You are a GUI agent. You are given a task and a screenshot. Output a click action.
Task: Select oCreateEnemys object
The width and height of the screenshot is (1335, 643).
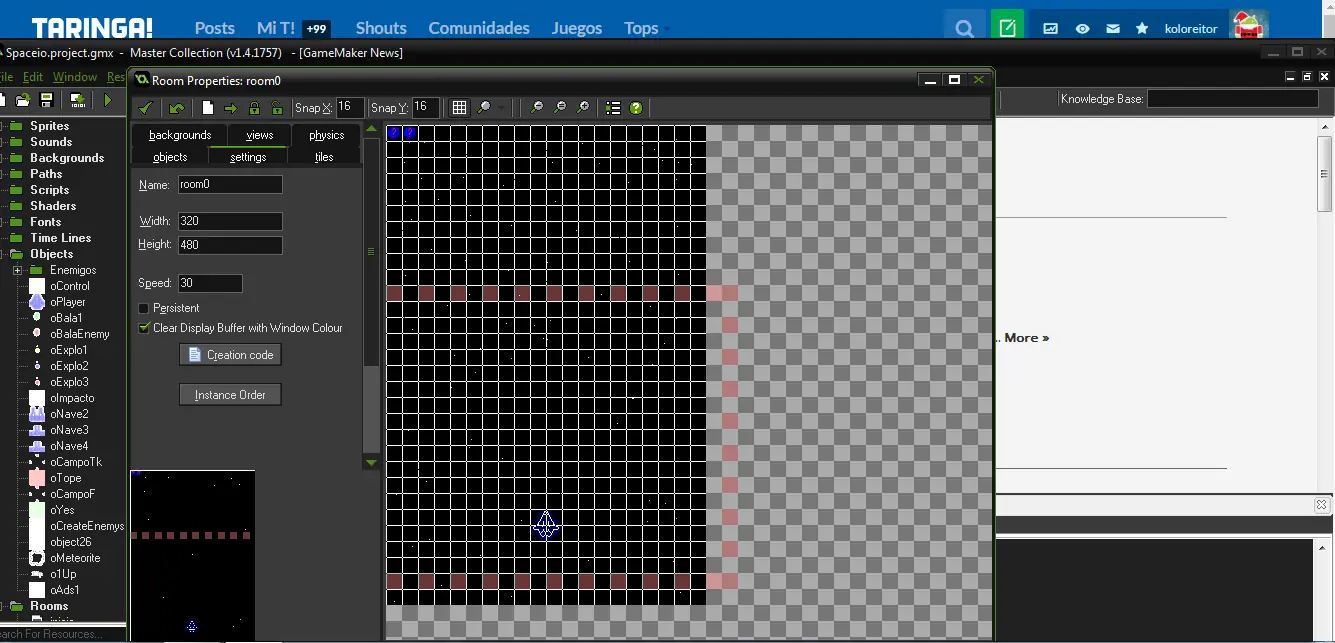87,526
